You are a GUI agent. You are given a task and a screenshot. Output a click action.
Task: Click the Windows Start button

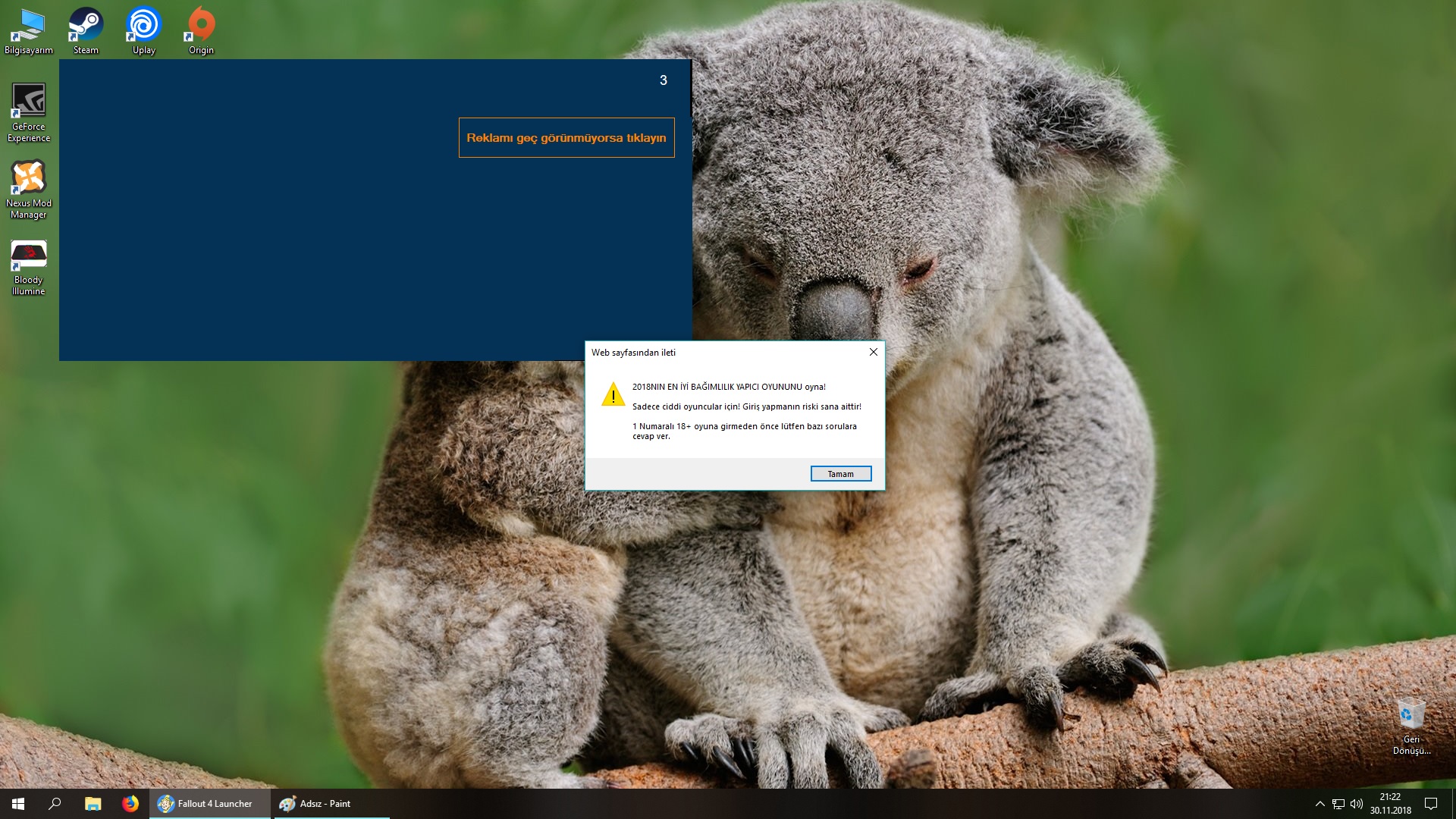18,804
